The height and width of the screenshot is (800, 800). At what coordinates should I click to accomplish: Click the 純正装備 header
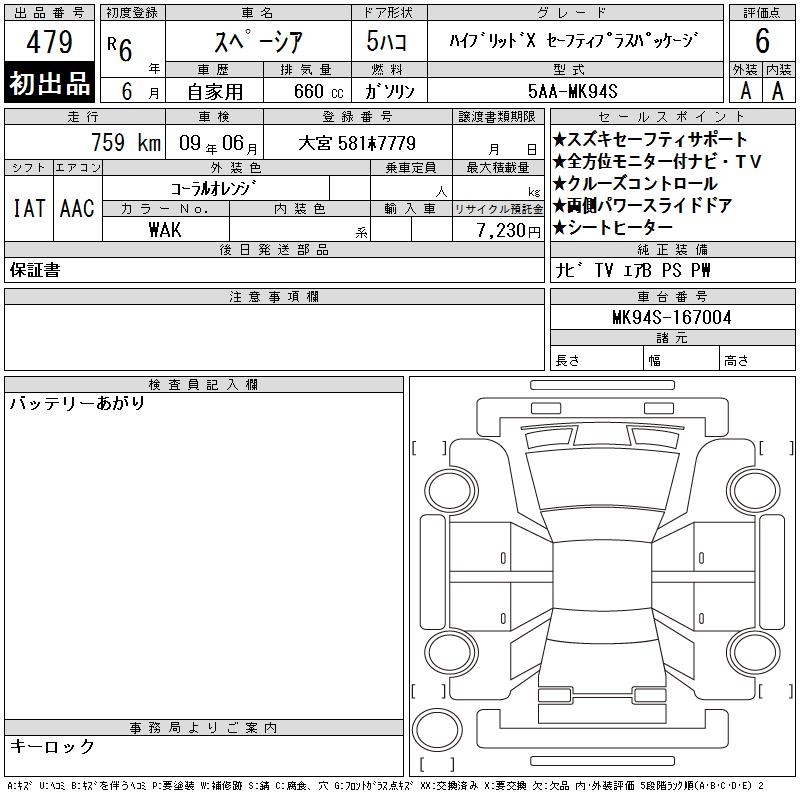672,249
